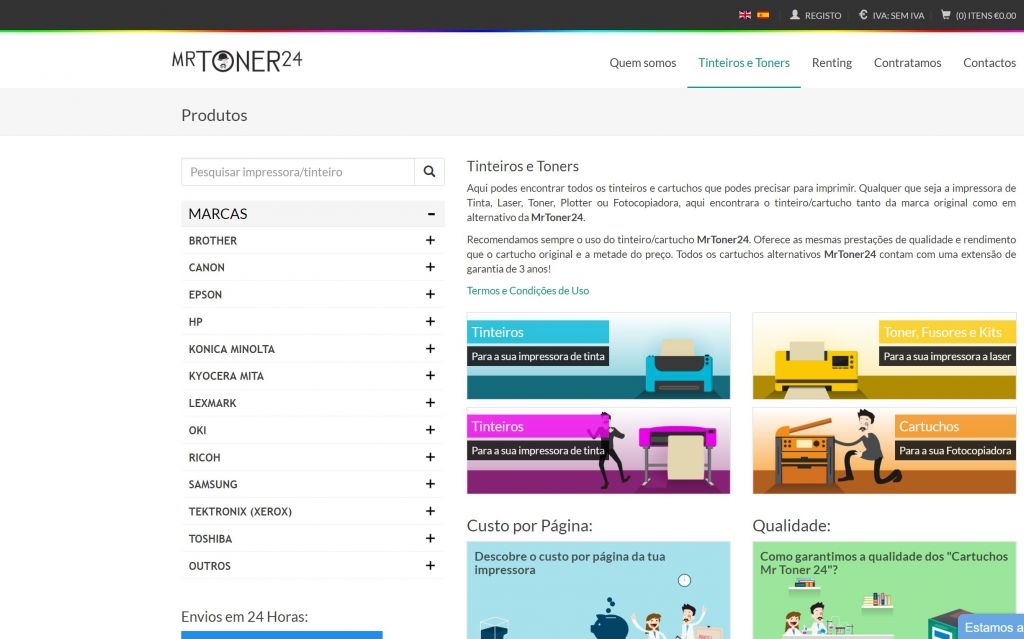Open the shopping cart icon
This screenshot has width=1024, height=639.
click(946, 15)
